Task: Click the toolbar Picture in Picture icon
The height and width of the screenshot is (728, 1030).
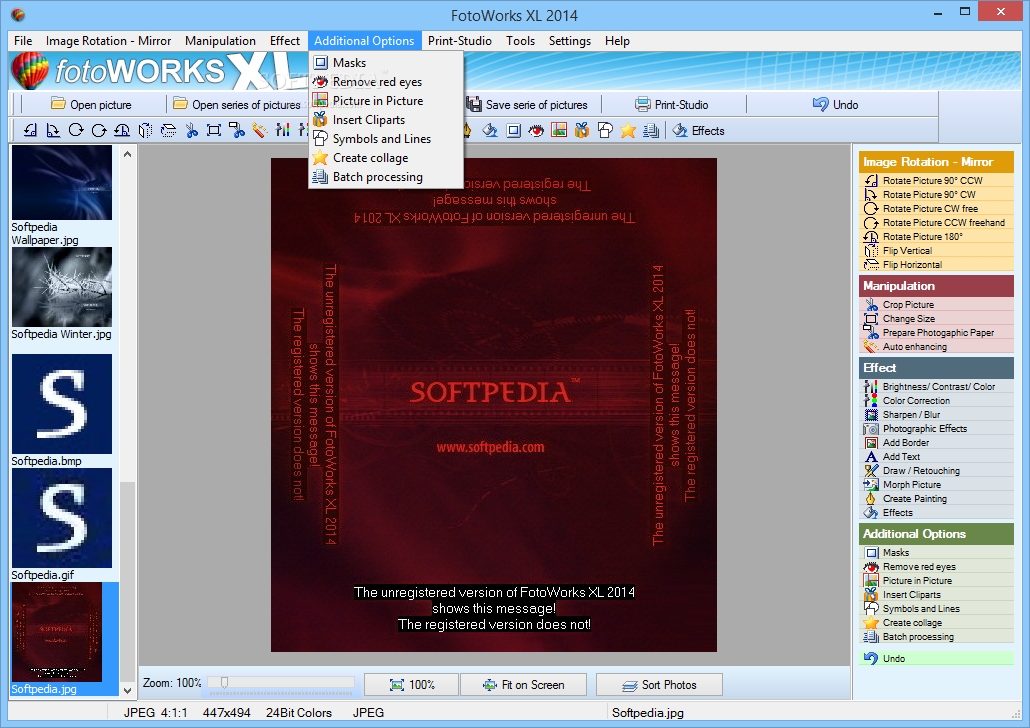Action: pyautogui.click(x=559, y=131)
